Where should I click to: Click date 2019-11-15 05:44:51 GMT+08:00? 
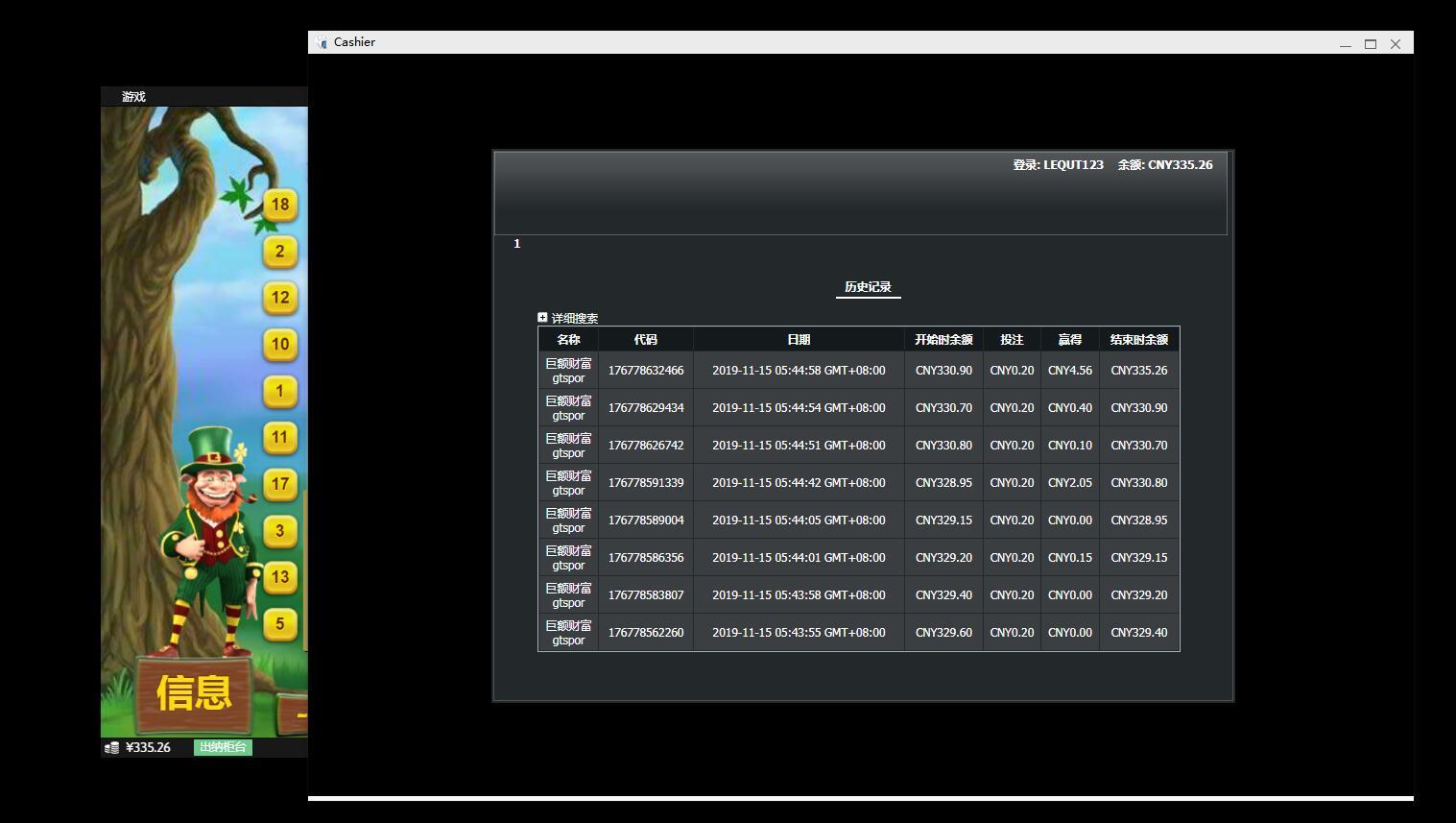(x=799, y=446)
